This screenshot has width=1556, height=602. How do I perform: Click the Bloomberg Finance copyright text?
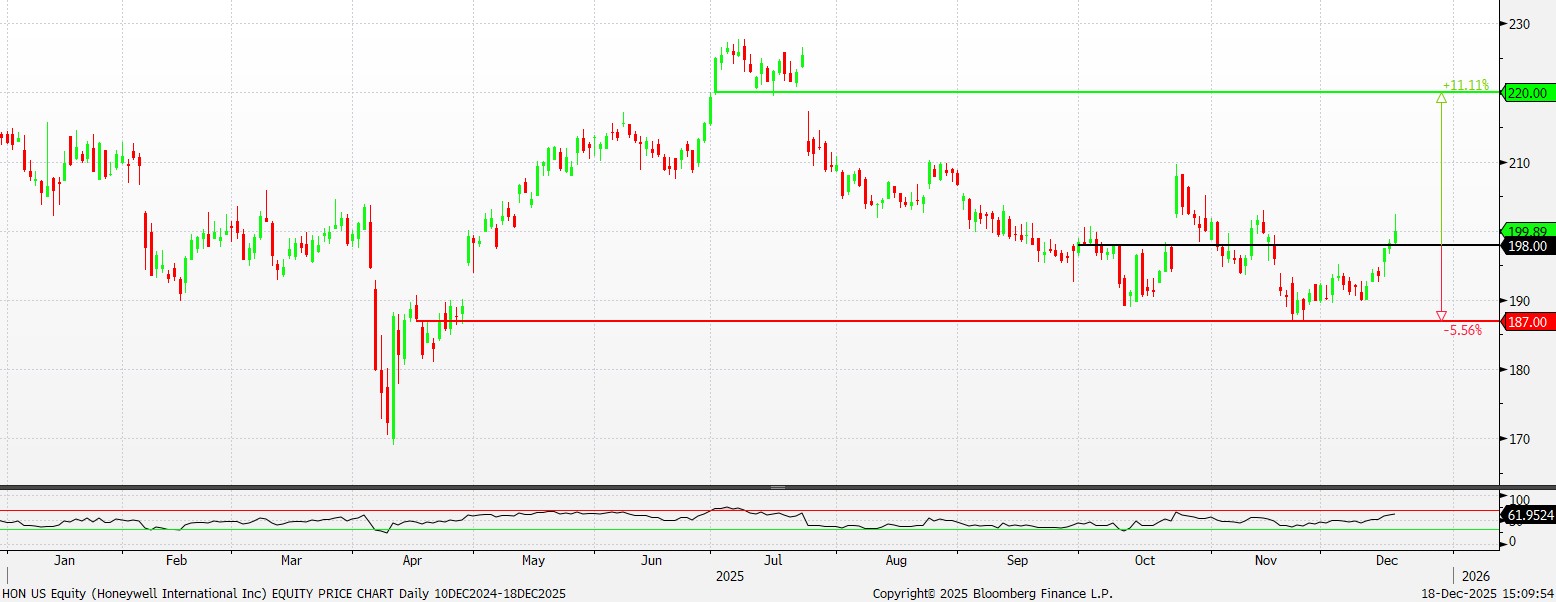click(x=992, y=593)
